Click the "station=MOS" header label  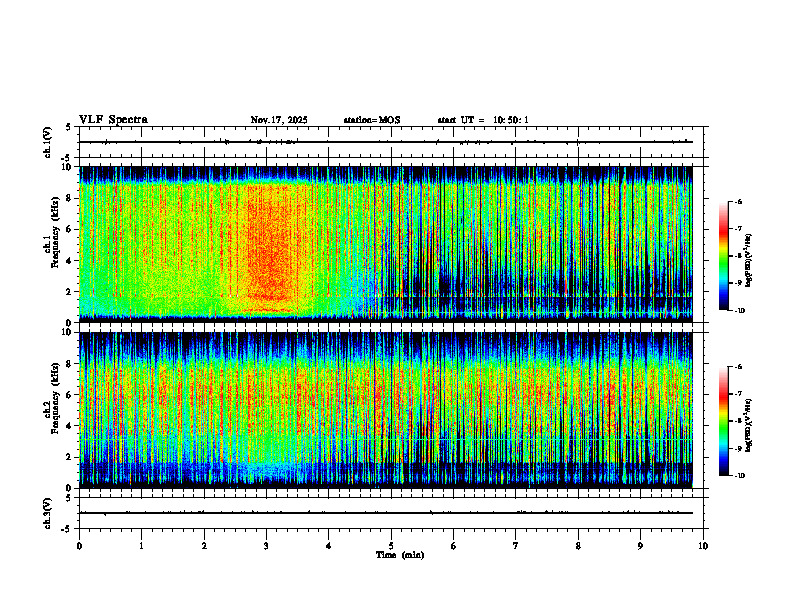click(x=372, y=120)
